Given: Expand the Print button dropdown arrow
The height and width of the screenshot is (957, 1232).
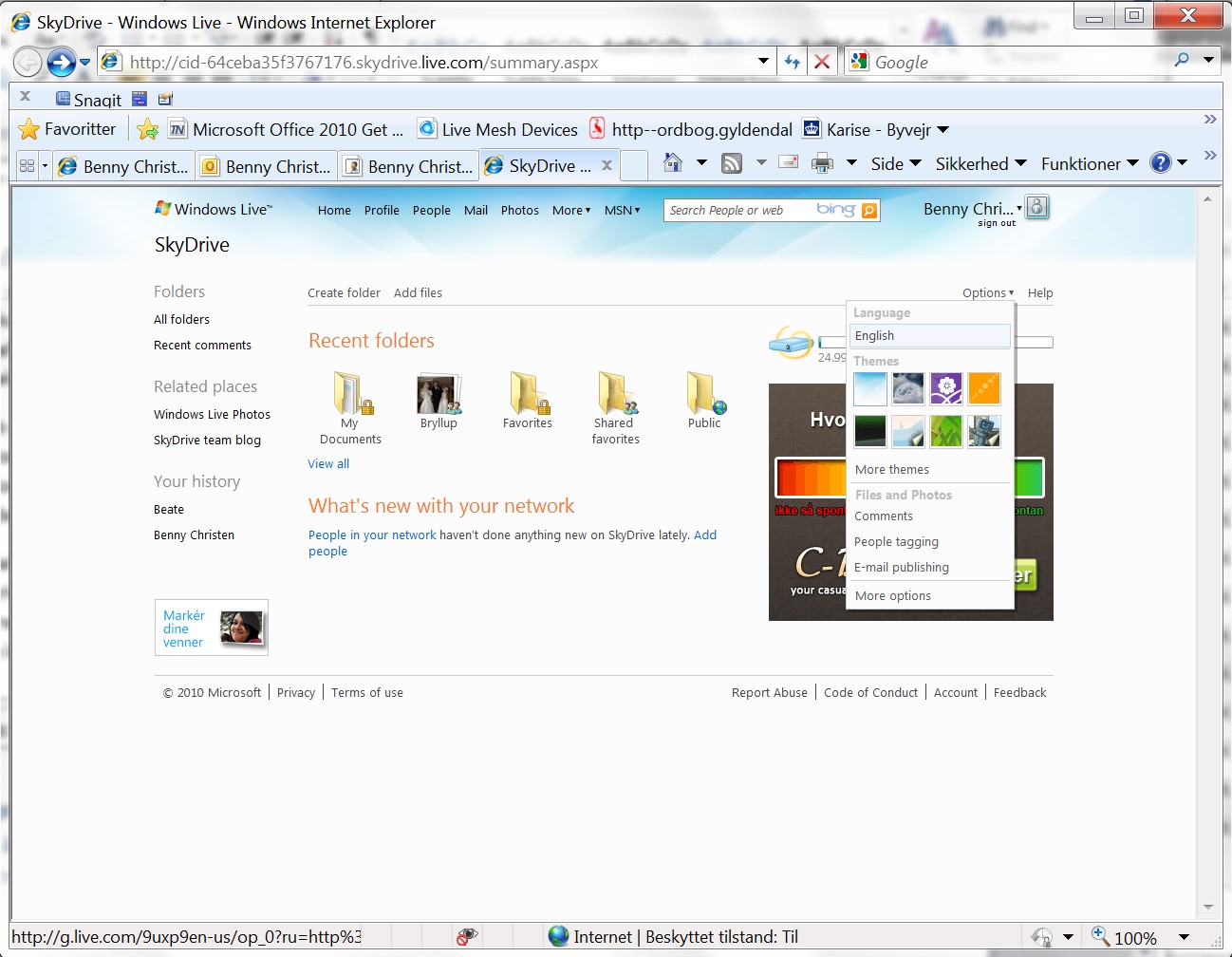Looking at the screenshot, I should (851, 162).
